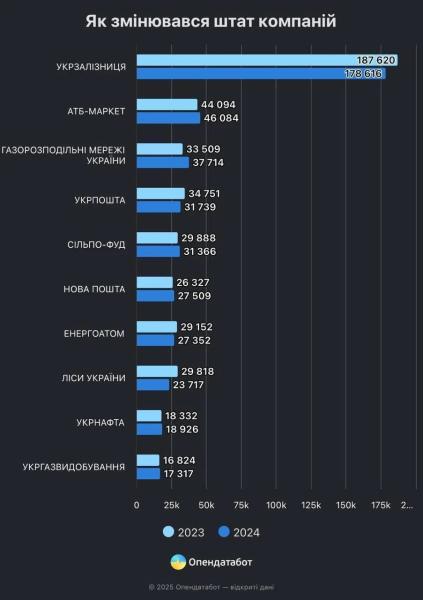Click the ЕНЕРГОАТОМ company label
423x600 pixels.
coord(94,334)
